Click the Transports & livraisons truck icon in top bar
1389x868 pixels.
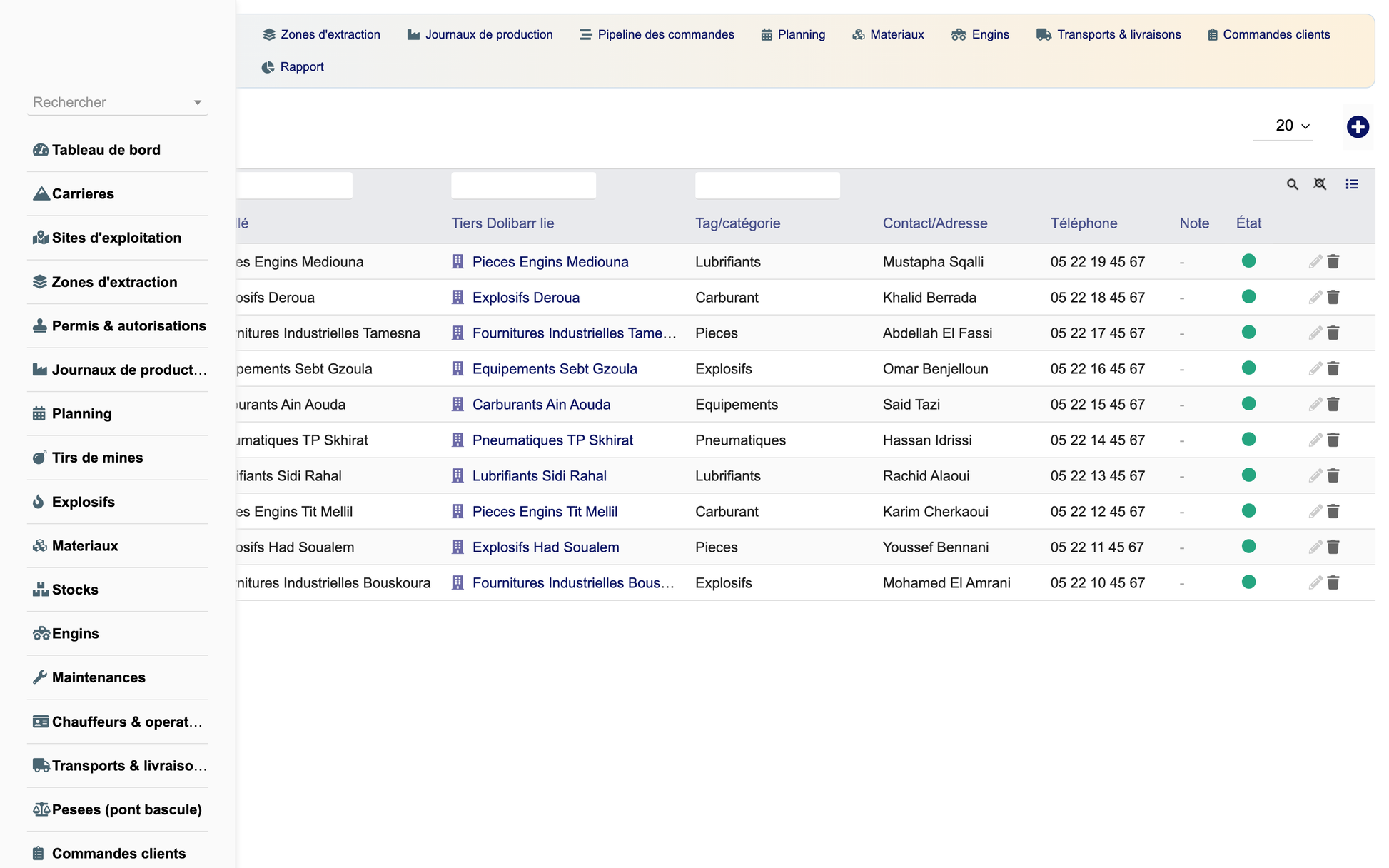tap(1044, 34)
